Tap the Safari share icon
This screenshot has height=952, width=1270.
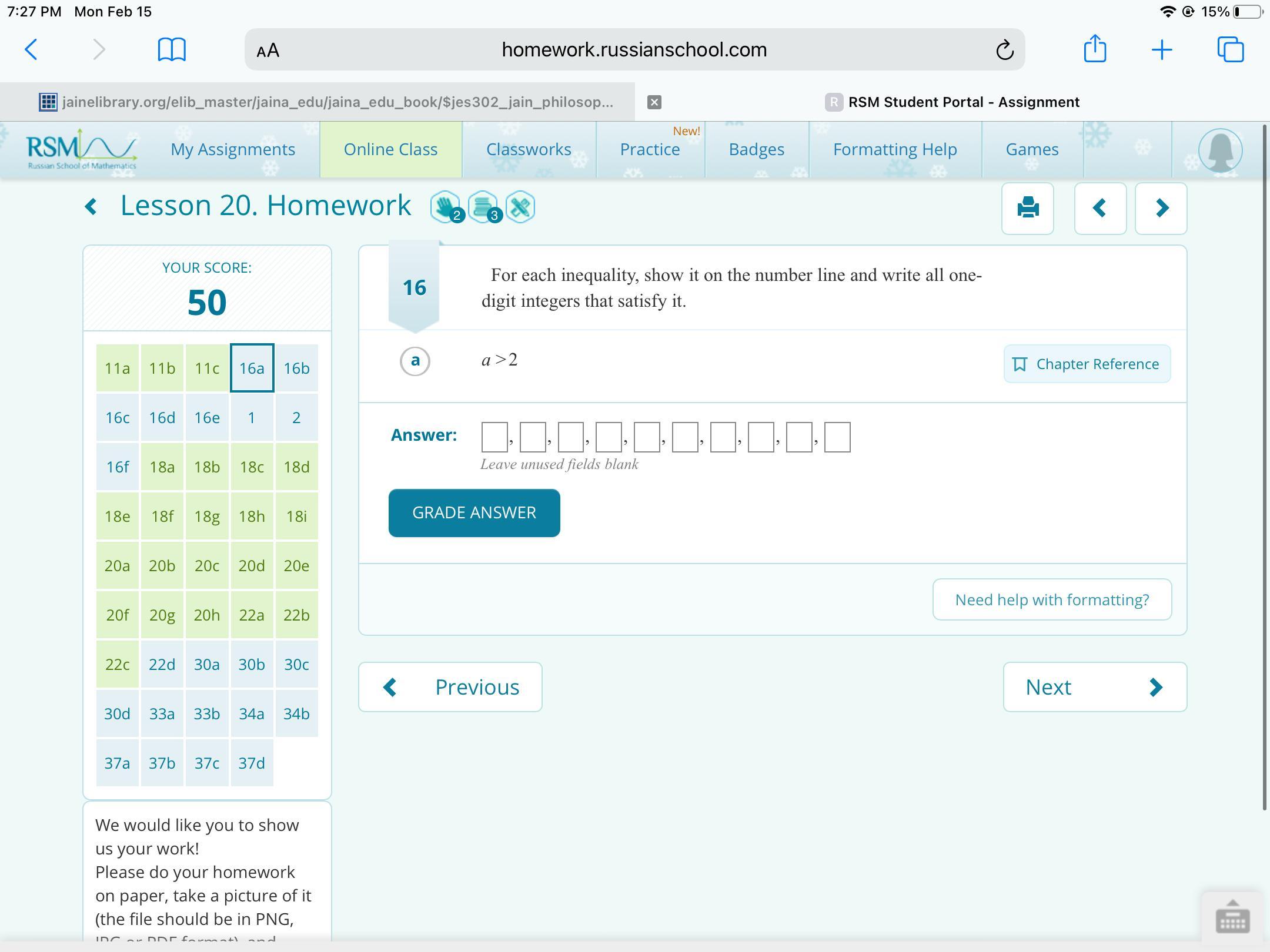[1095, 49]
